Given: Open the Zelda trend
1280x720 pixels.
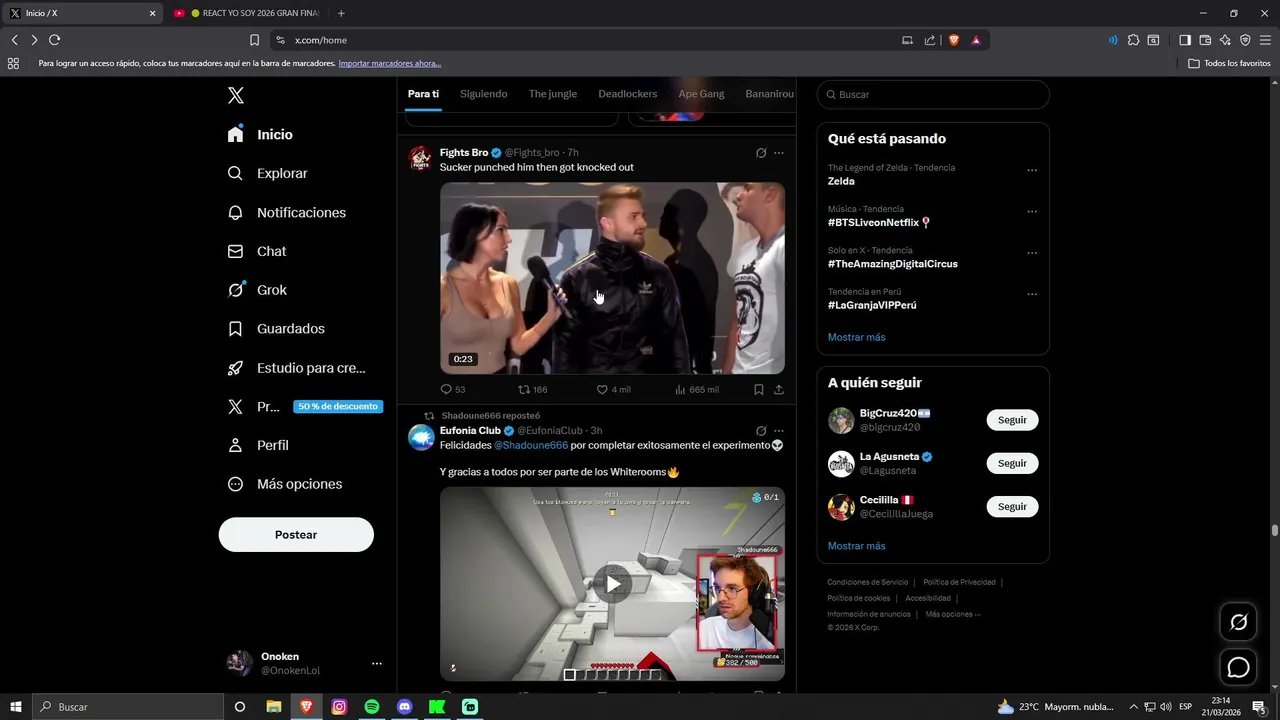Looking at the screenshot, I should pos(841,181).
